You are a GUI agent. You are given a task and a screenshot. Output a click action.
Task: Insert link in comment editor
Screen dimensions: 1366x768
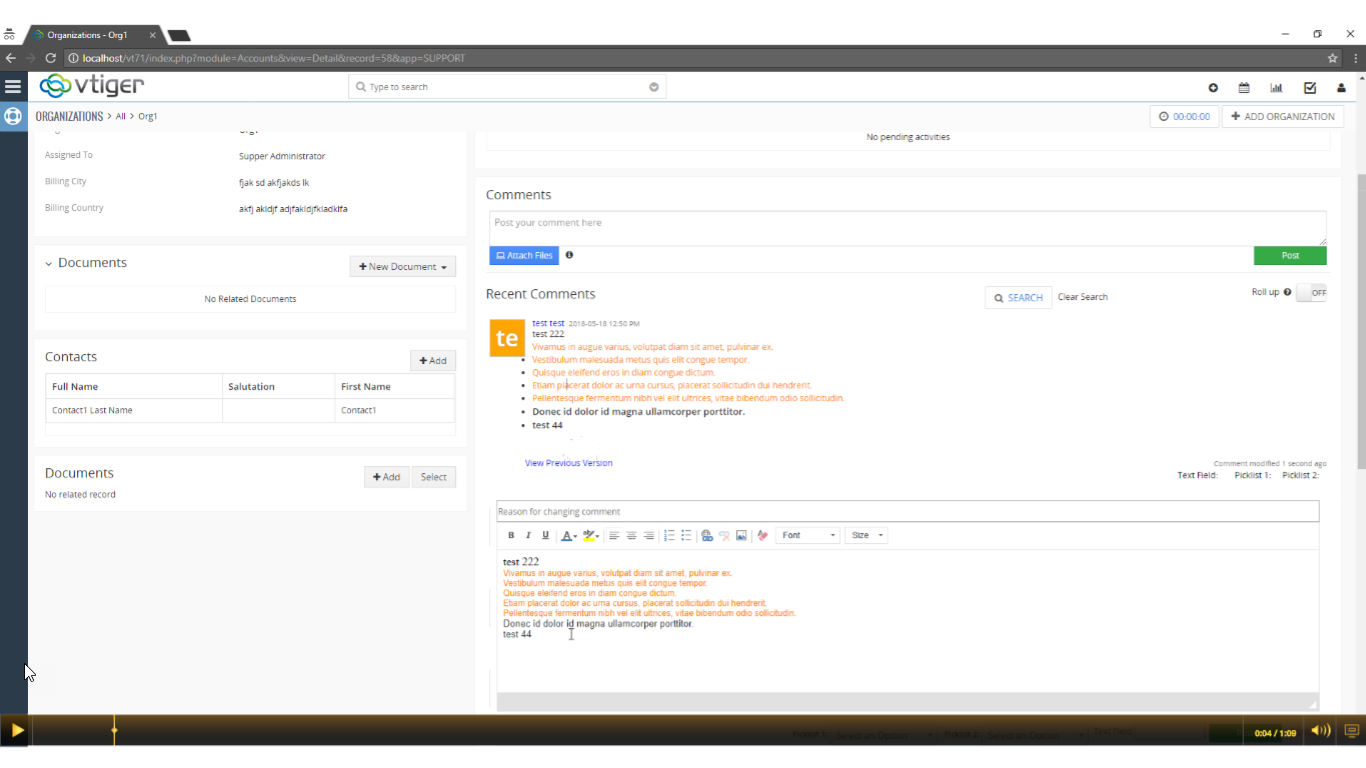click(707, 536)
